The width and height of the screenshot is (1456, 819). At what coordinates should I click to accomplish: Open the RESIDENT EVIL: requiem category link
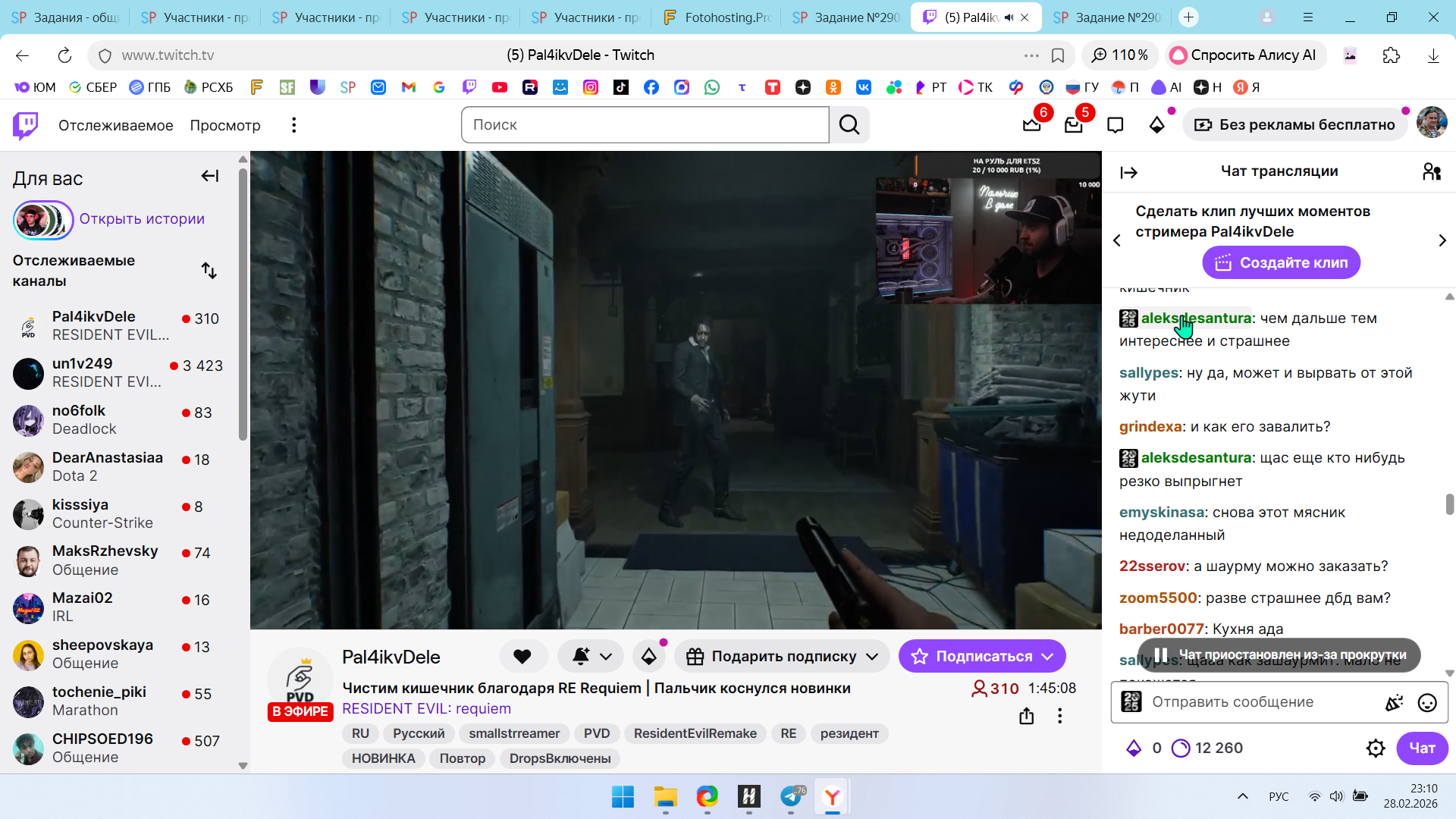426,709
